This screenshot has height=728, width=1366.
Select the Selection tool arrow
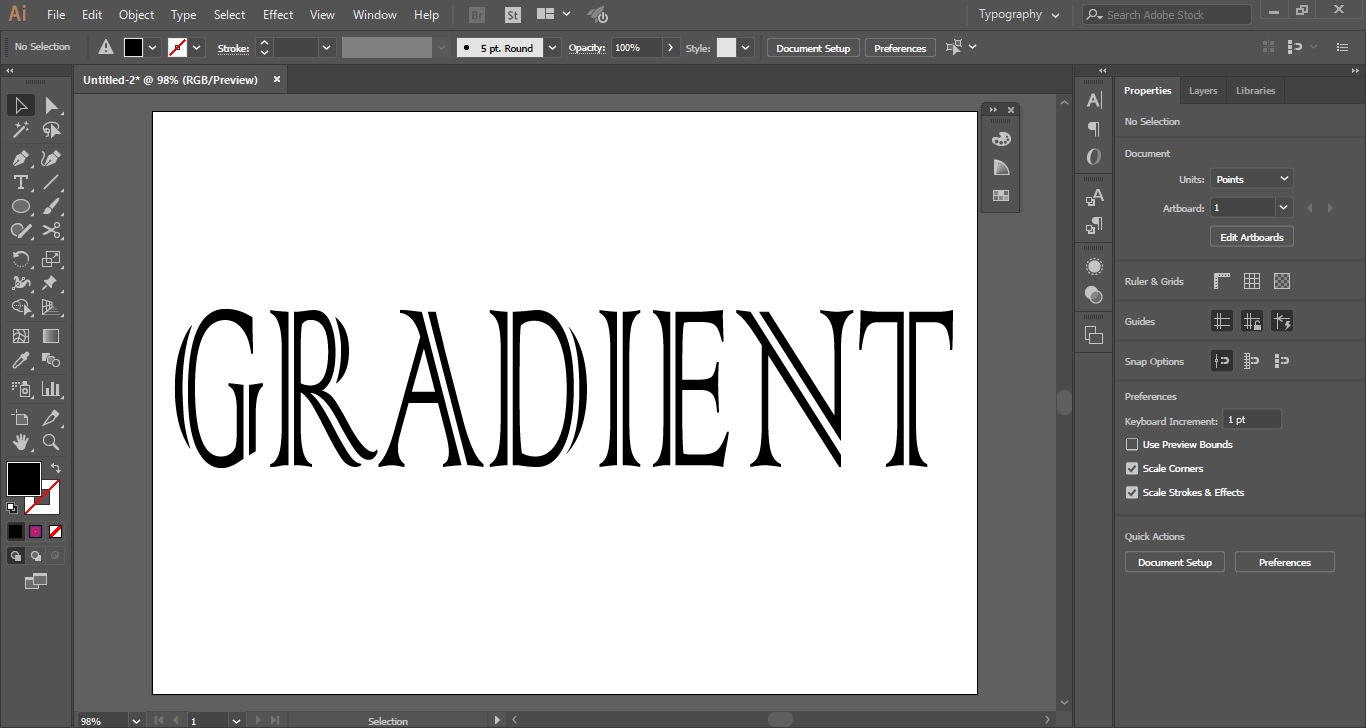[21, 105]
